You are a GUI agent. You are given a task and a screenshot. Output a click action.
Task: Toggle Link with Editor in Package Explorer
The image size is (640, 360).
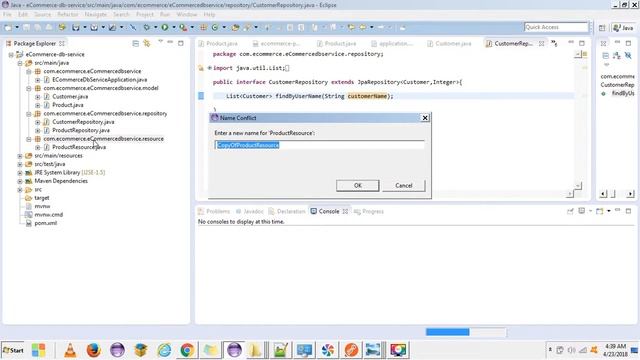(x=147, y=43)
